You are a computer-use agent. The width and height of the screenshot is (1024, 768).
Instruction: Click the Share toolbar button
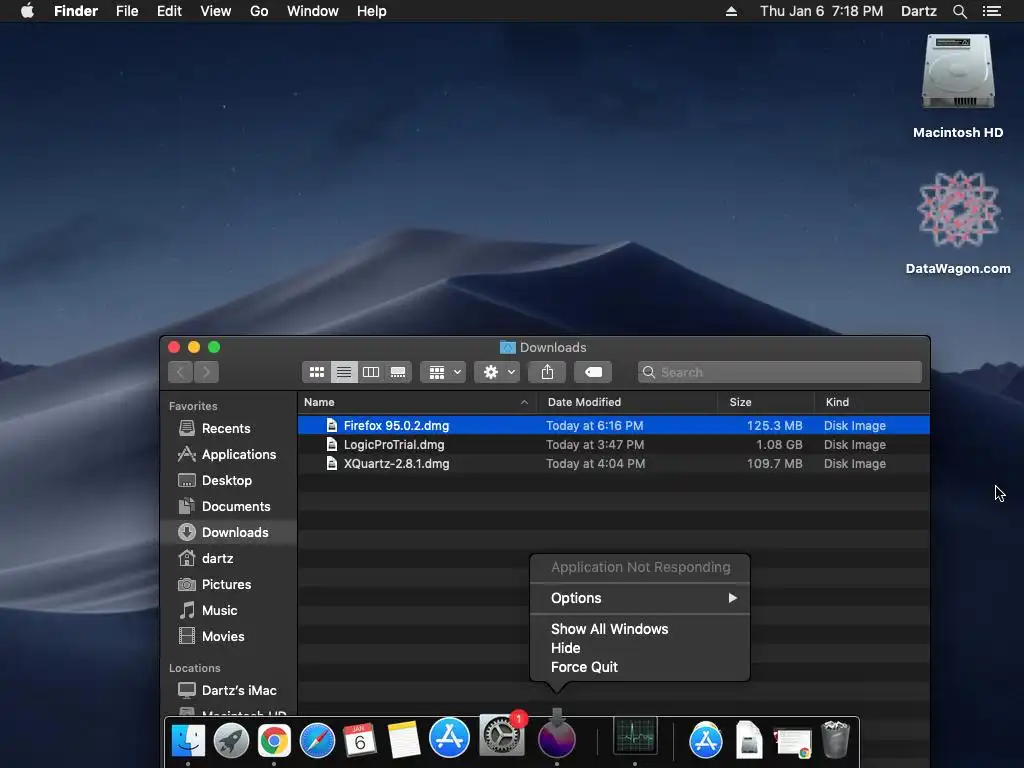point(547,372)
